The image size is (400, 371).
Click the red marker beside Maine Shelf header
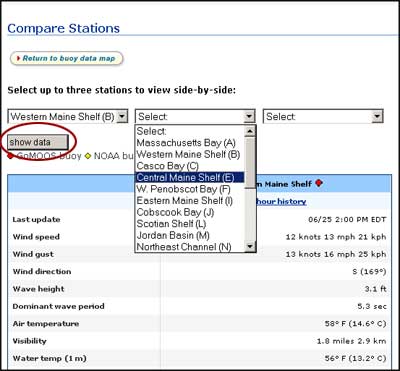pyautogui.click(x=319, y=183)
